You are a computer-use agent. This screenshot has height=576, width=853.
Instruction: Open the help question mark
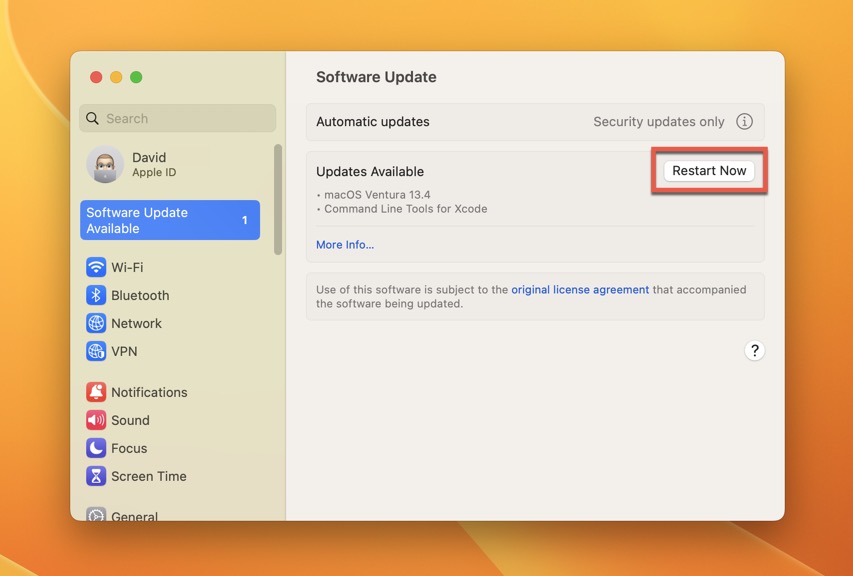[755, 350]
